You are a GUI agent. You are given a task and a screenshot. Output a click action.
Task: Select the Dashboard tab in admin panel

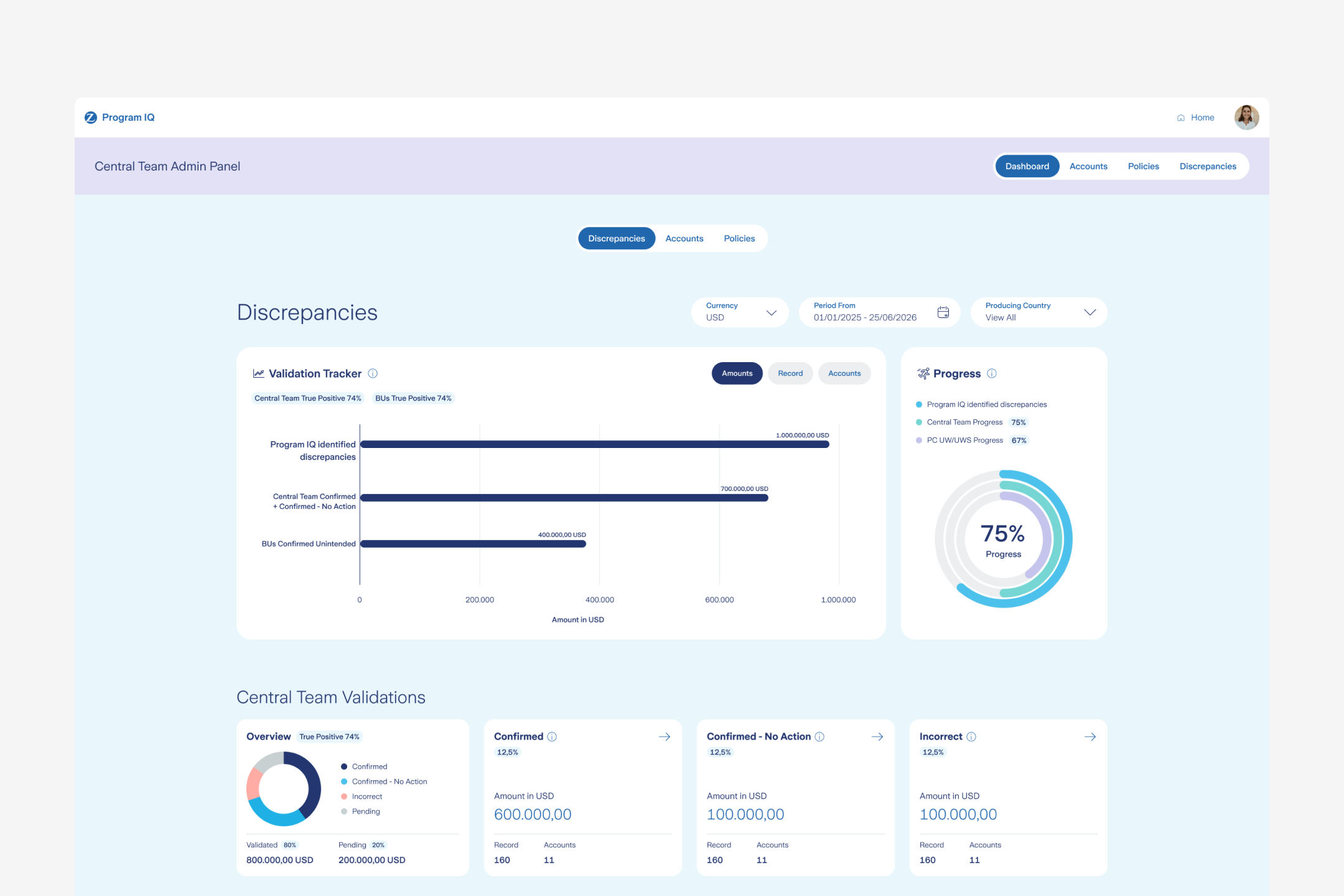[x=1027, y=166]
